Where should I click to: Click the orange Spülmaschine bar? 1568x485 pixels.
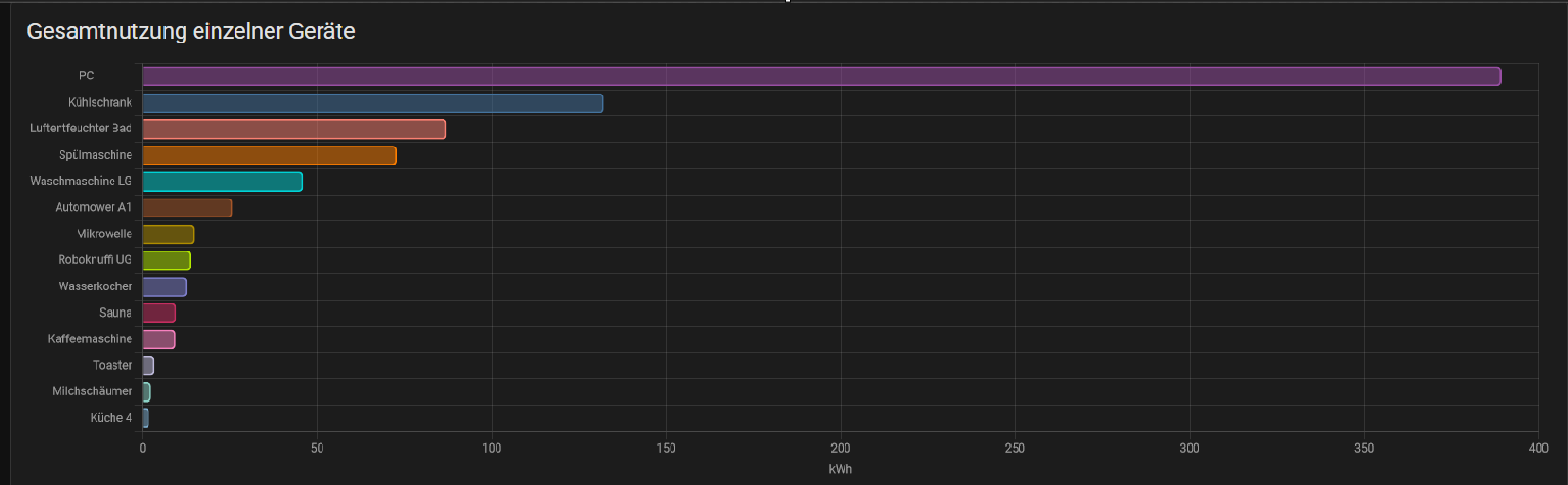[x=270, y=155]
